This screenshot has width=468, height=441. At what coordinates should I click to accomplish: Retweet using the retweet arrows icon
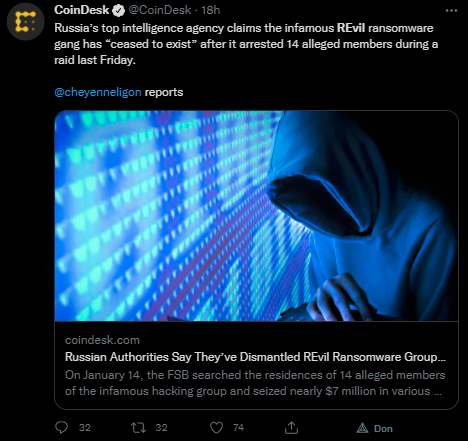pyautogui.click(x=138, y=427)
